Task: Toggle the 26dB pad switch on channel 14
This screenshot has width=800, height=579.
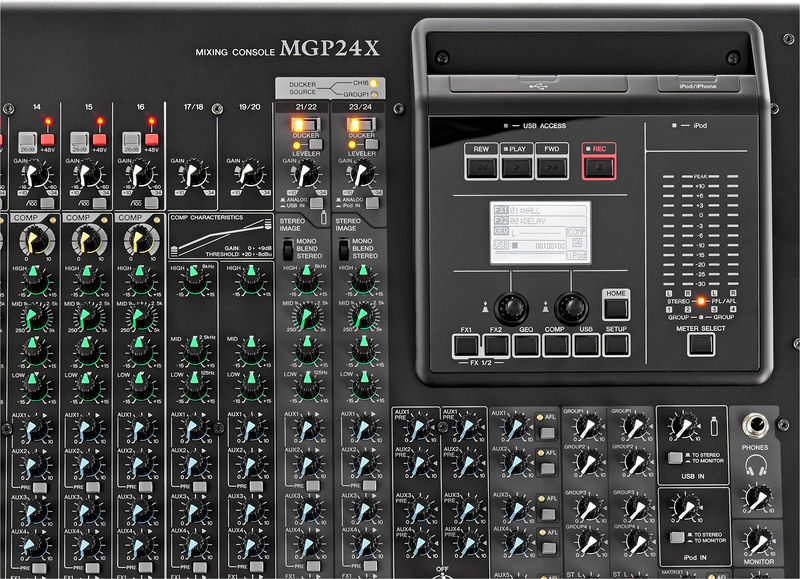Action: click(x=28, y=141)
